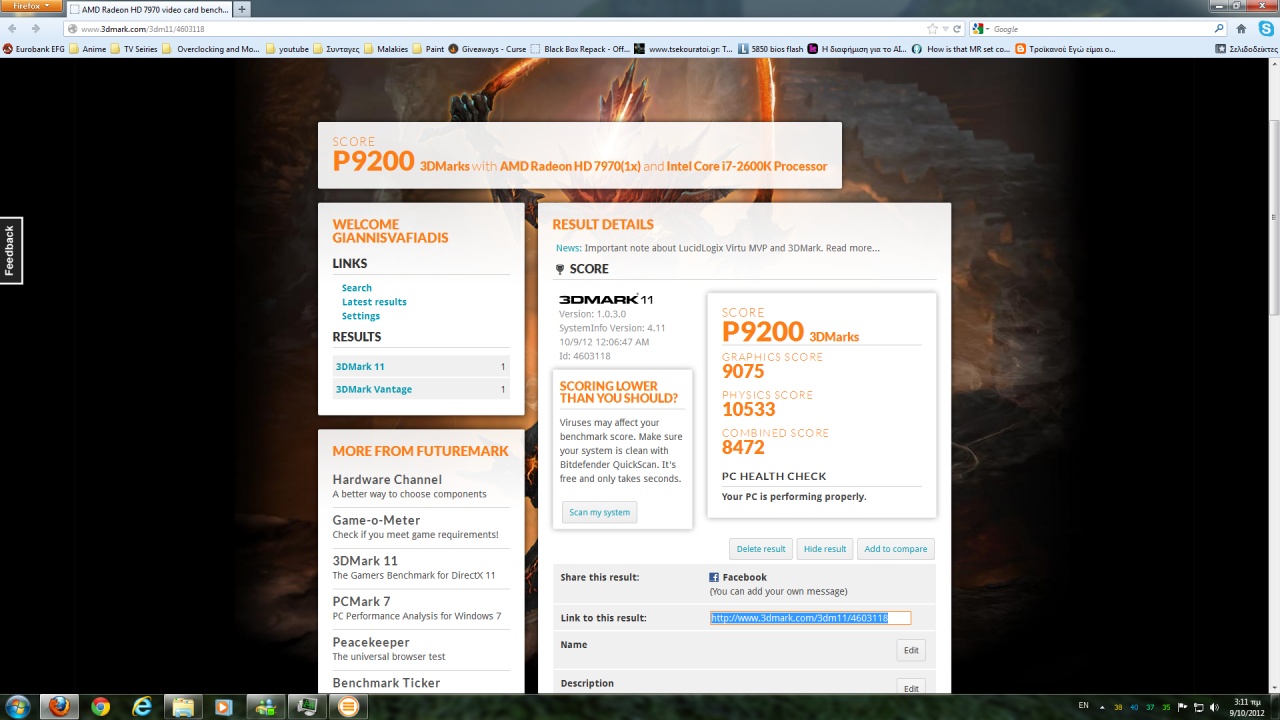The image size is (1280, 720).
Task: Bookmark this page with star icon
Action: 933,29
